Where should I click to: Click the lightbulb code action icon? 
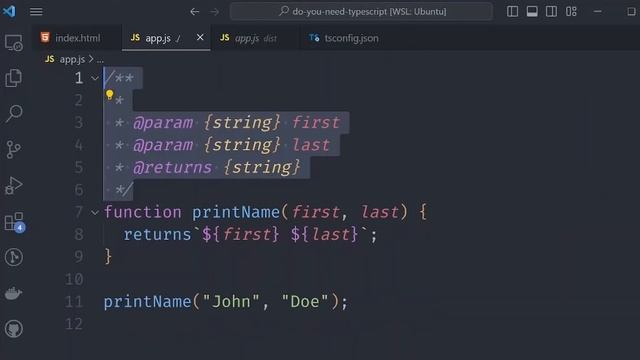[109, 95]
